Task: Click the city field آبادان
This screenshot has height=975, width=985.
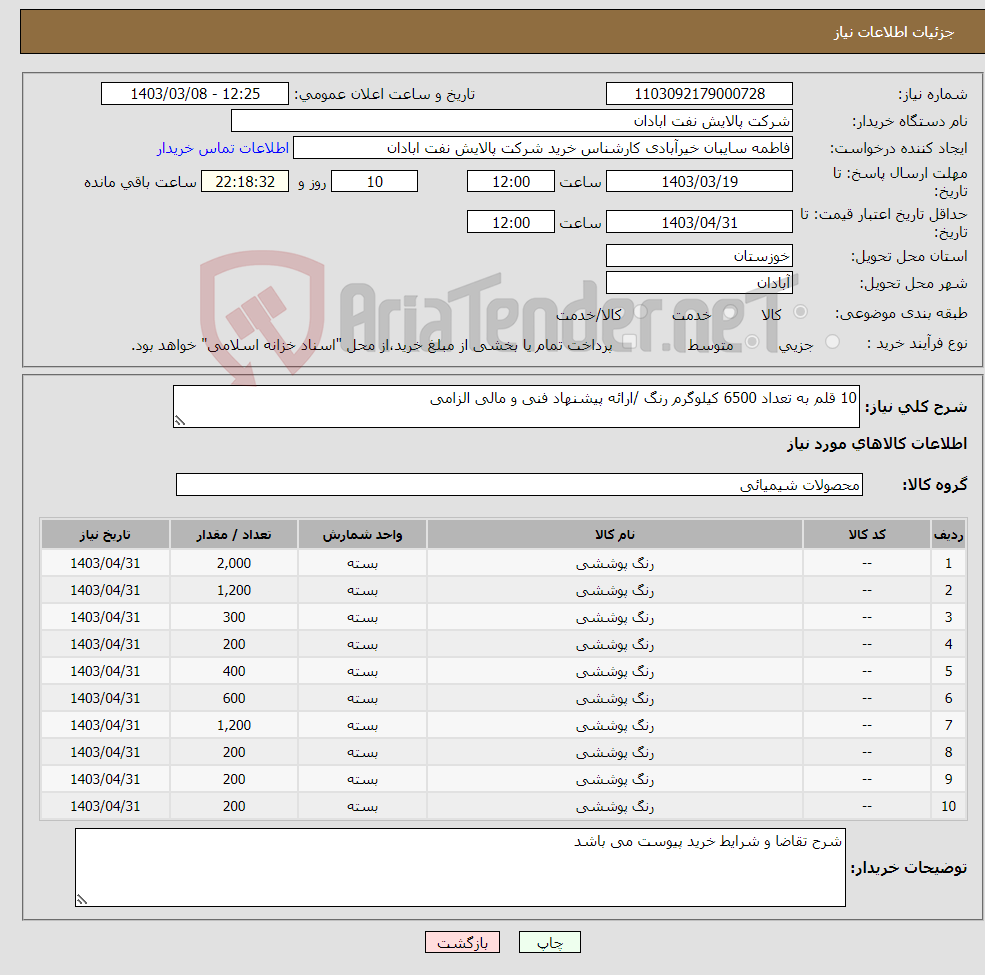Action: pos(699,283)
